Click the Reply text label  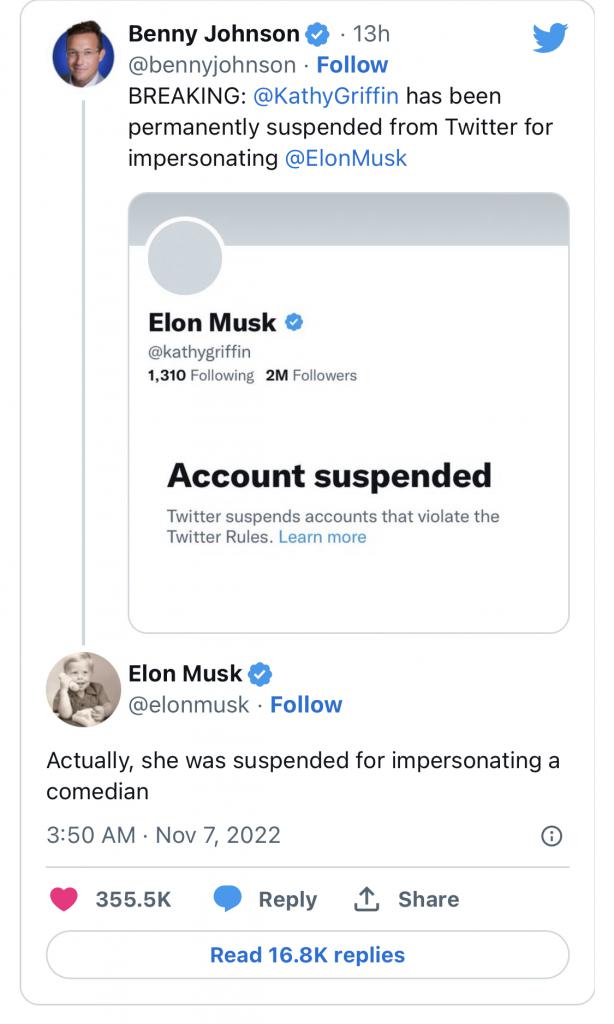(x=287, y=899)
